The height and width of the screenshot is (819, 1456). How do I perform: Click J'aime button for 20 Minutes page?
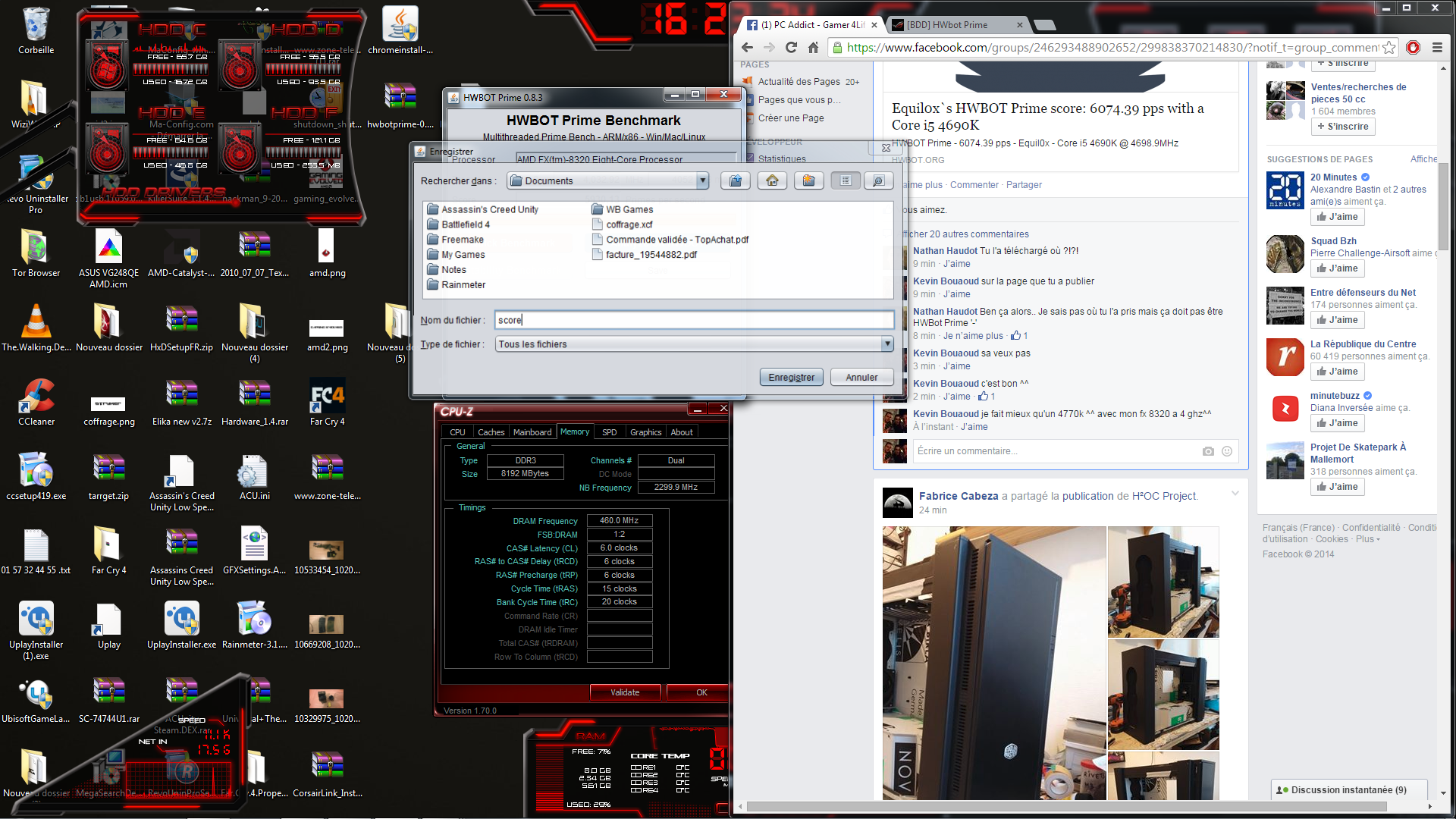click(1337, 217)
